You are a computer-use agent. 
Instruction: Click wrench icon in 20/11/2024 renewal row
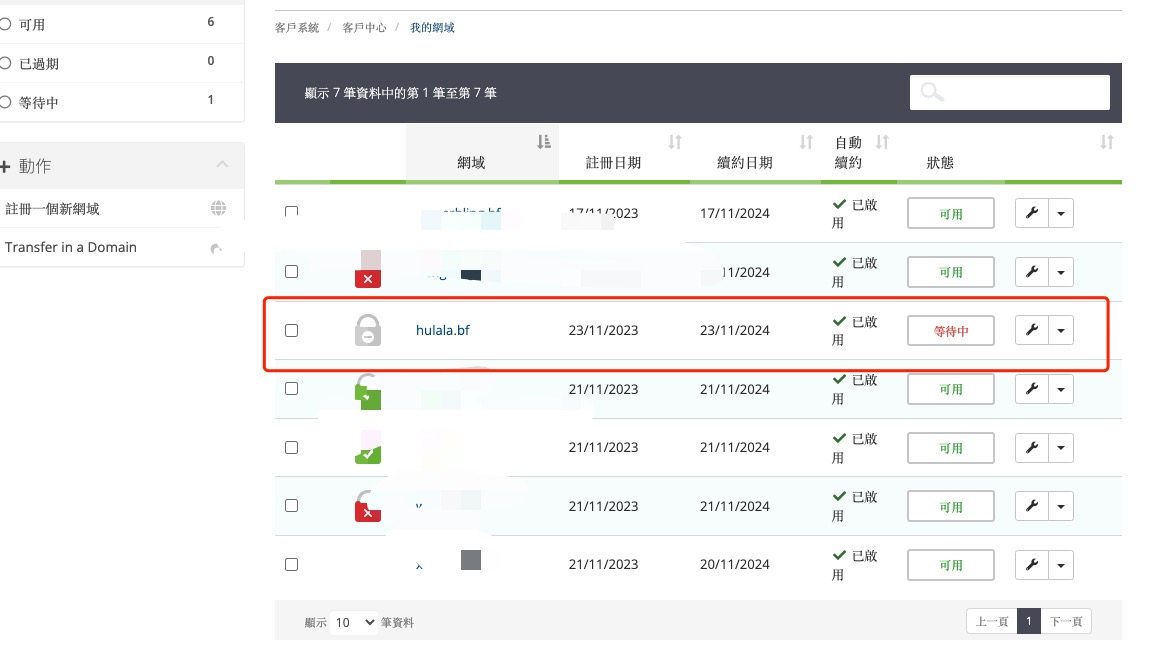pos(1032,566)
